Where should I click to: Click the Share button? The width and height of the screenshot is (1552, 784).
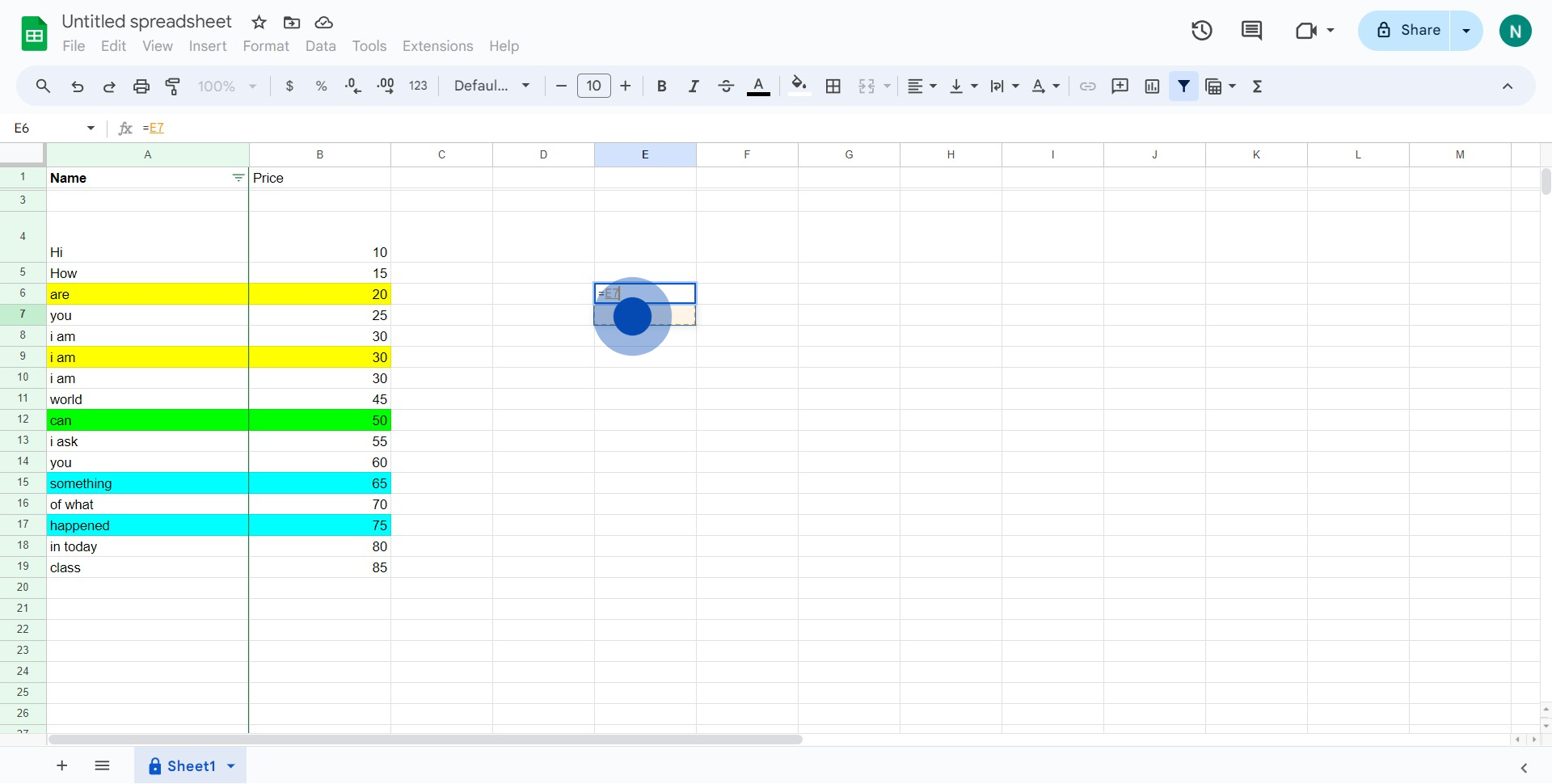(1407, 31)
